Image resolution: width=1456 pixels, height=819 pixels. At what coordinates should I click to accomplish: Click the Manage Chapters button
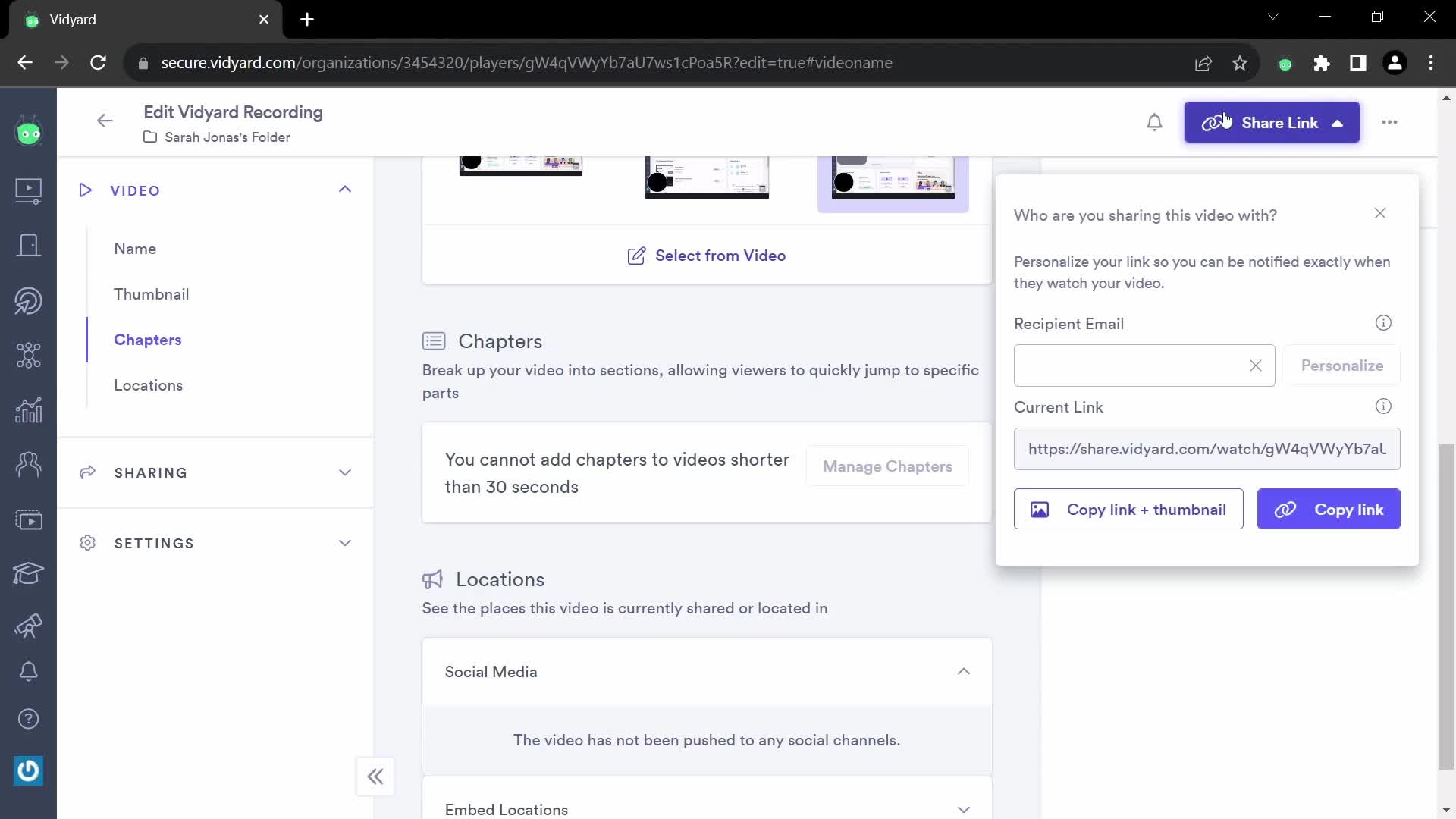887,466
